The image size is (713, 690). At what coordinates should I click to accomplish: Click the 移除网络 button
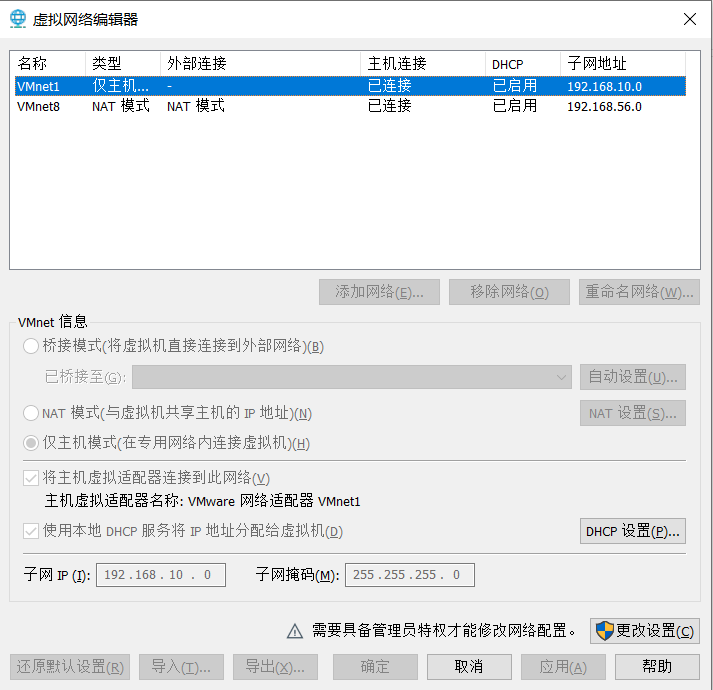click(509, 292)
